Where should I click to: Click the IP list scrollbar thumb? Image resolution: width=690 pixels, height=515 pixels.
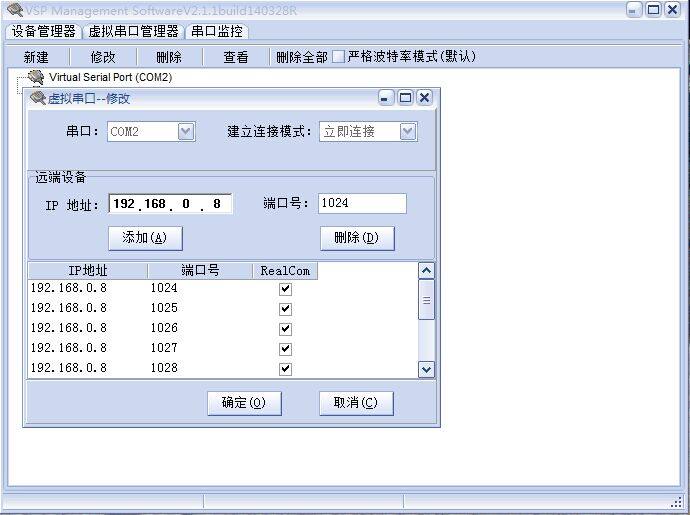pos(426,300)
